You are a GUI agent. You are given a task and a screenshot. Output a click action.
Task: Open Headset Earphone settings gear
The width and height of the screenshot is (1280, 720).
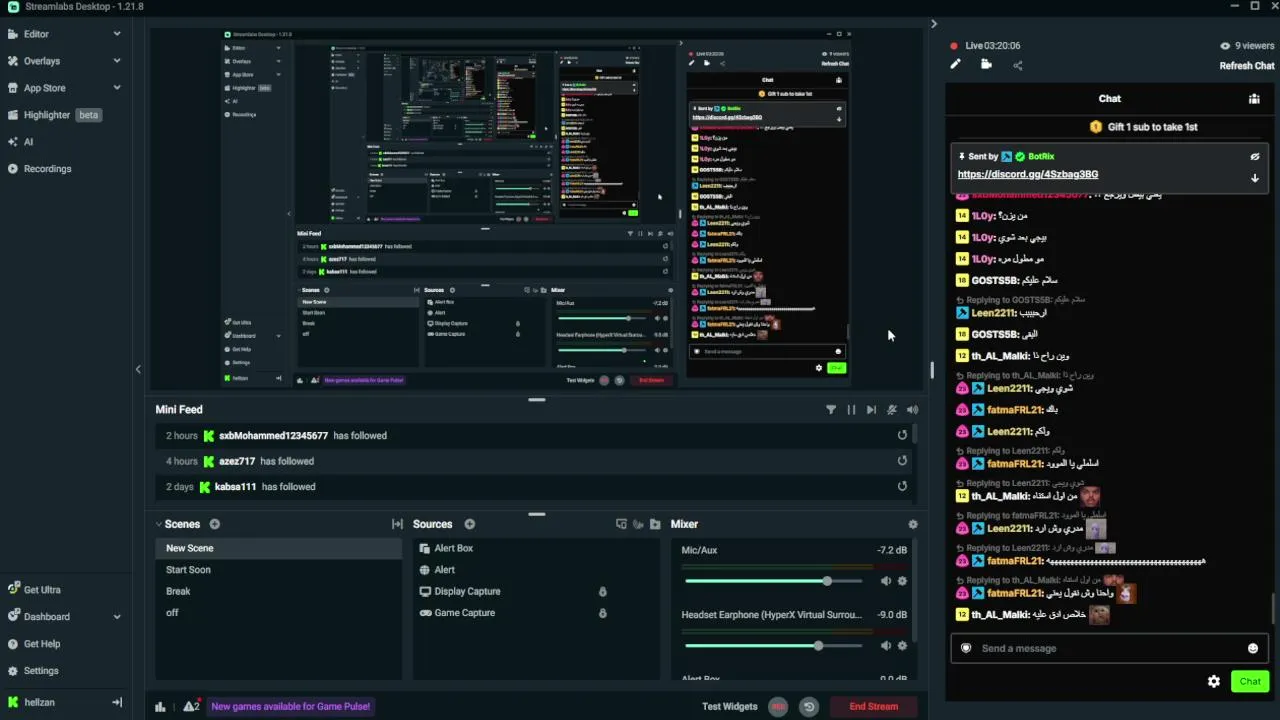[902, 646]
